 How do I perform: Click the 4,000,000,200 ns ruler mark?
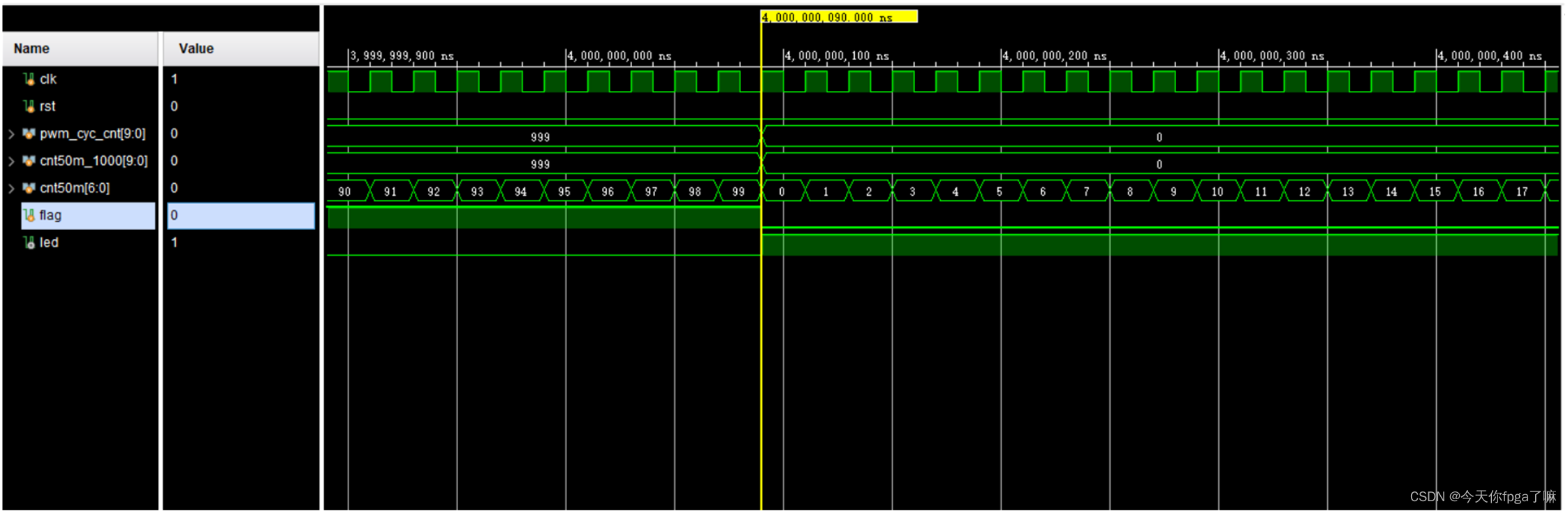click(1055, 56)
